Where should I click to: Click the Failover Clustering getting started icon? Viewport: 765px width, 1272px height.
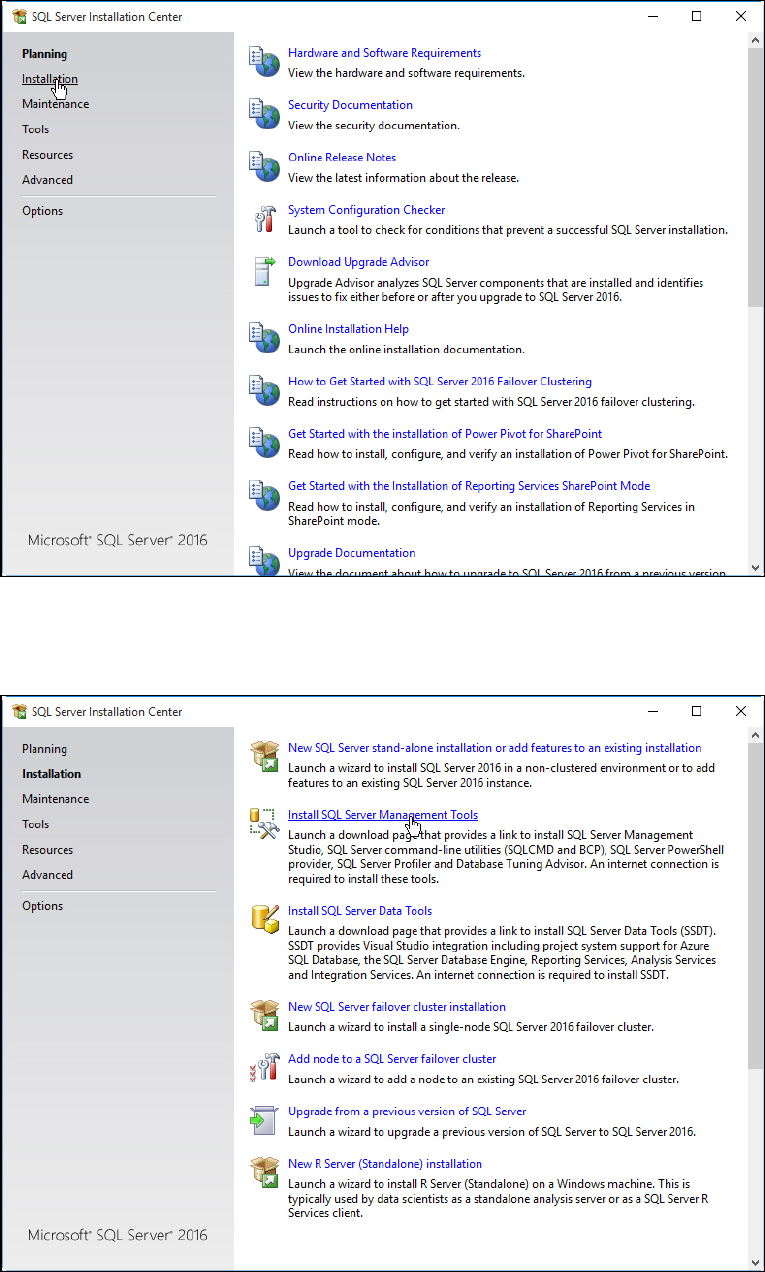pyautogui.click(x=264, y=390)
